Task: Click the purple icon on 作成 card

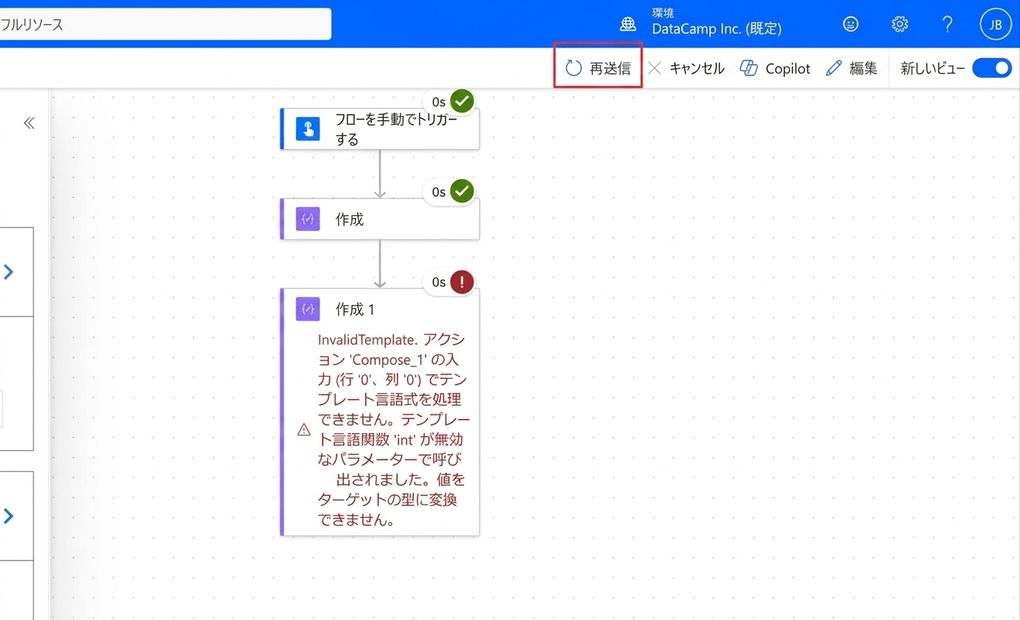Action: click(308, 219)
